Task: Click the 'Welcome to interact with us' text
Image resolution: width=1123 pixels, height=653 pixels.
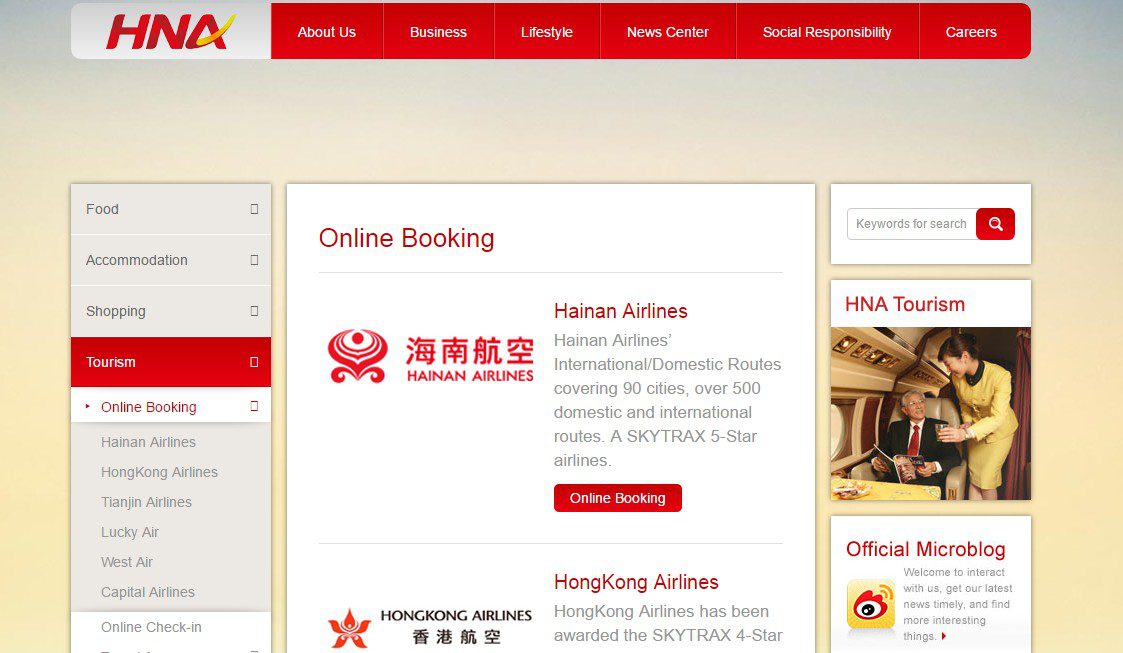Action: 958,604
